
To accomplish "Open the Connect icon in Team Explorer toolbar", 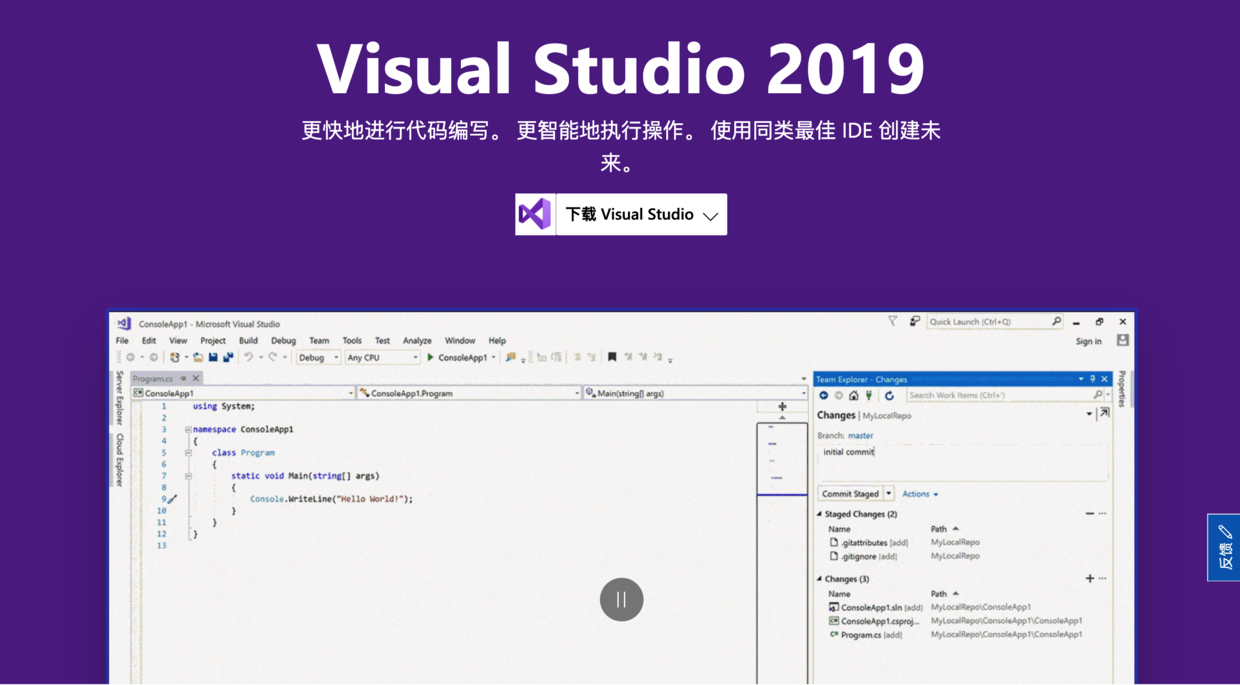I will coord(868,396).
